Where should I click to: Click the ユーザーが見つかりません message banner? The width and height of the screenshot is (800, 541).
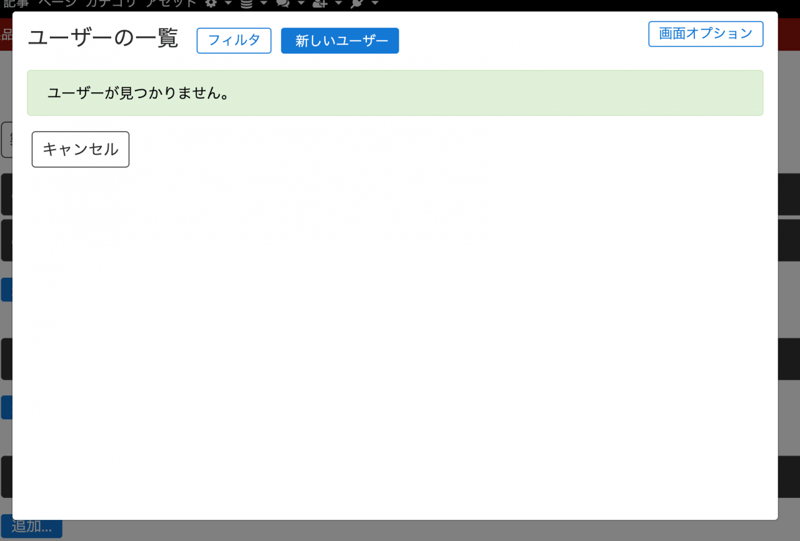[x=394, y=93]
